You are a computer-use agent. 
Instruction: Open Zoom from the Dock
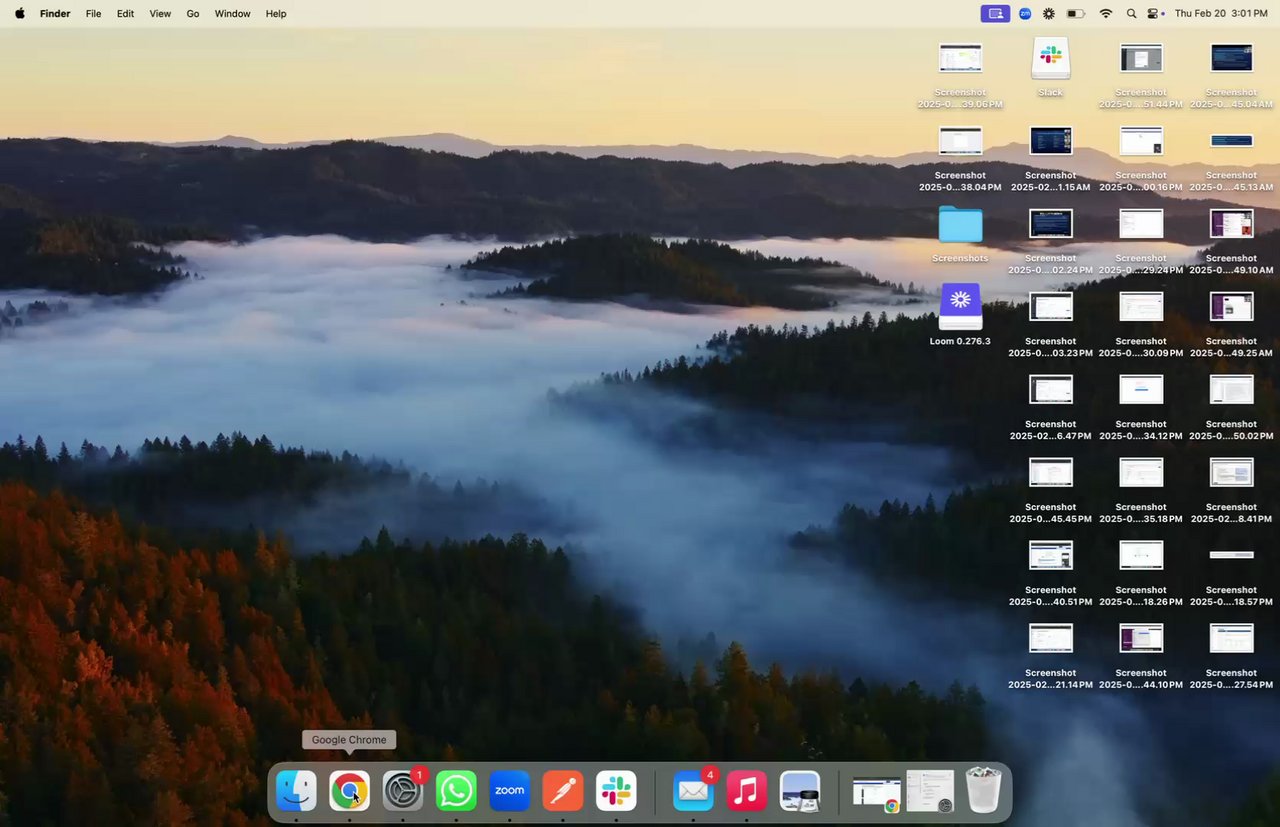click(509, 791)
